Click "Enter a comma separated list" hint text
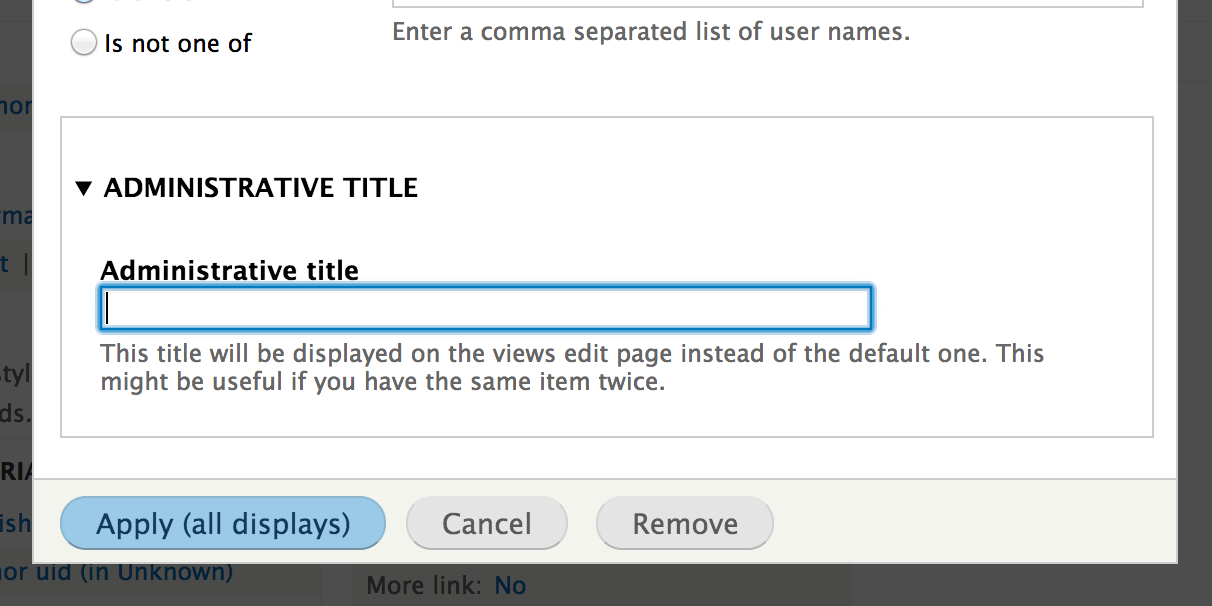 (651, 32)
